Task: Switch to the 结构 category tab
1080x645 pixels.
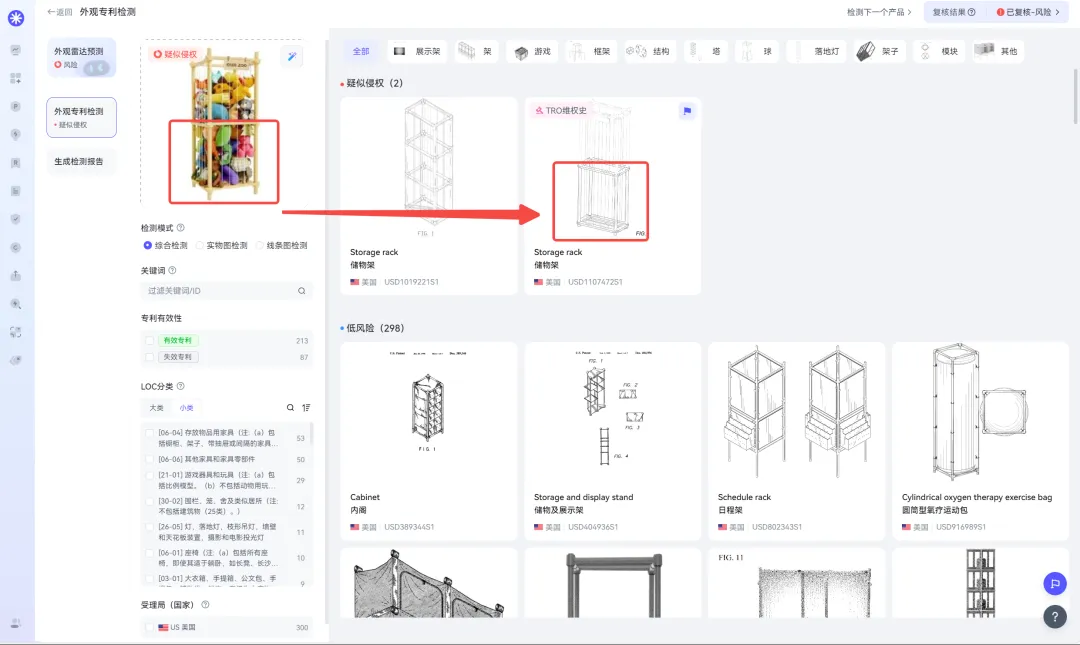Action: click(x=650, y=51)
